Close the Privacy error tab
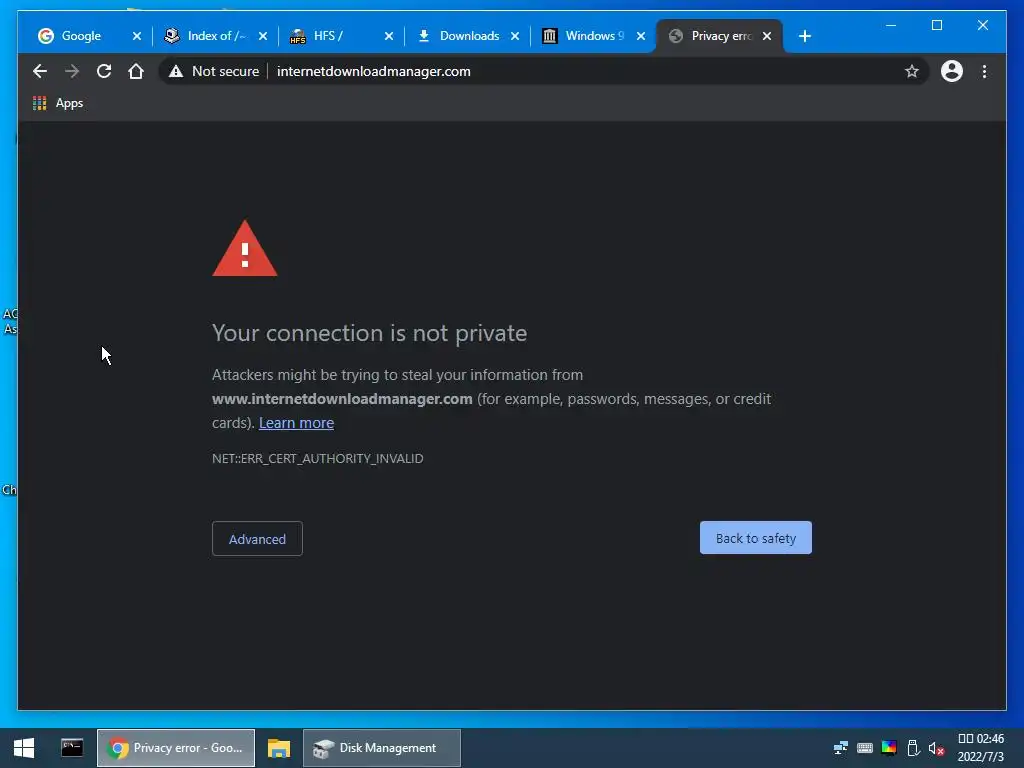1024x768 pixels. (x=767, y=36)
